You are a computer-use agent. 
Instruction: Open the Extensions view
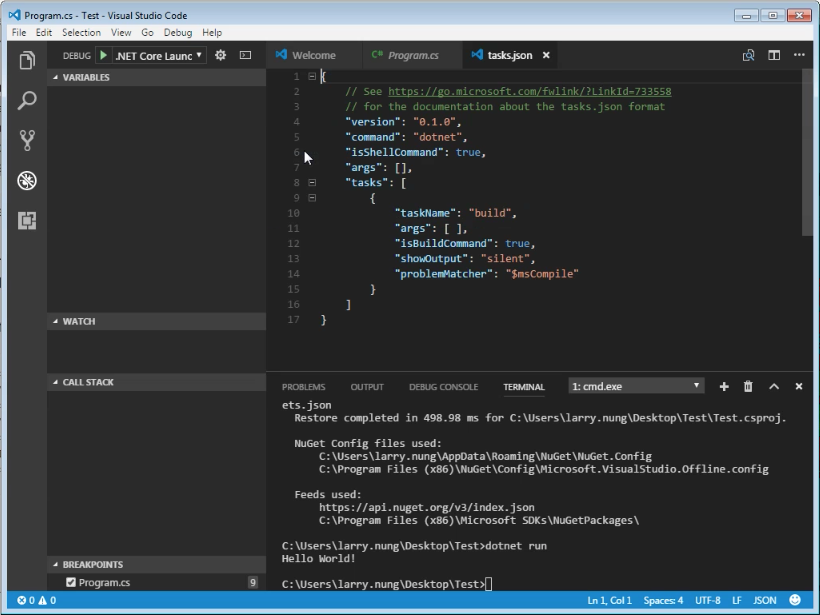[27, 221]
